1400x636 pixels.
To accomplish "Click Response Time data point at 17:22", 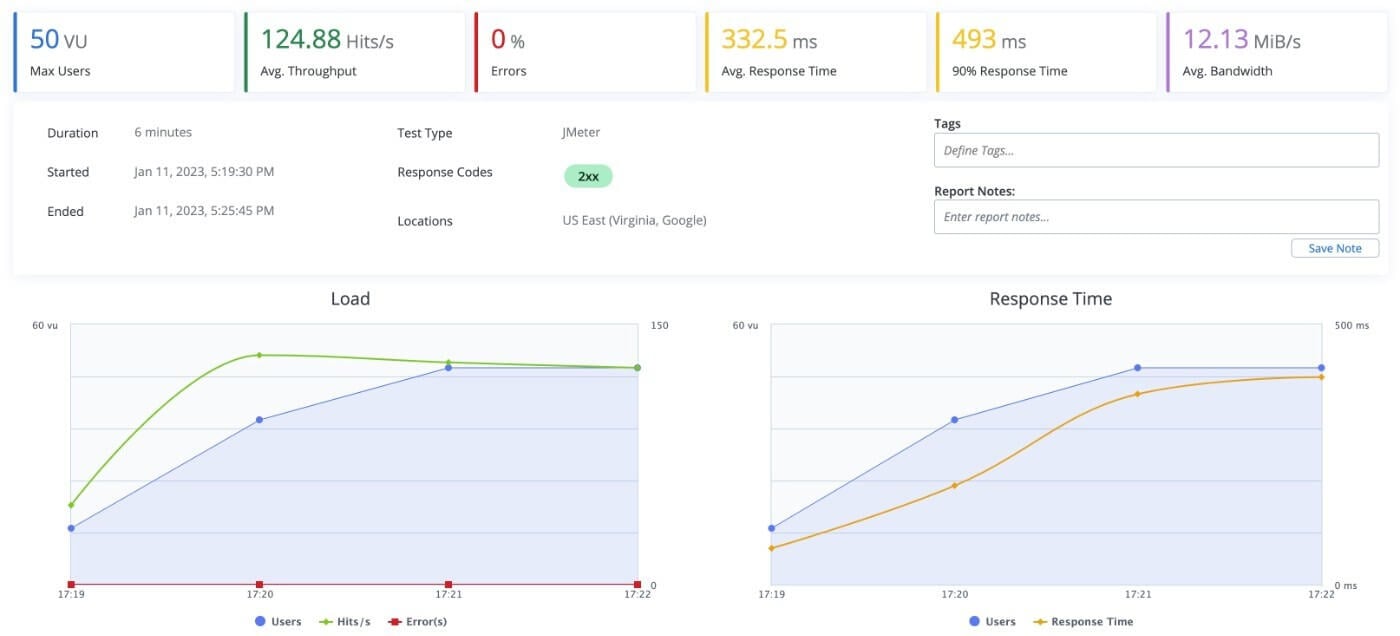I will pyautogui.click(x=1321, y=377).
